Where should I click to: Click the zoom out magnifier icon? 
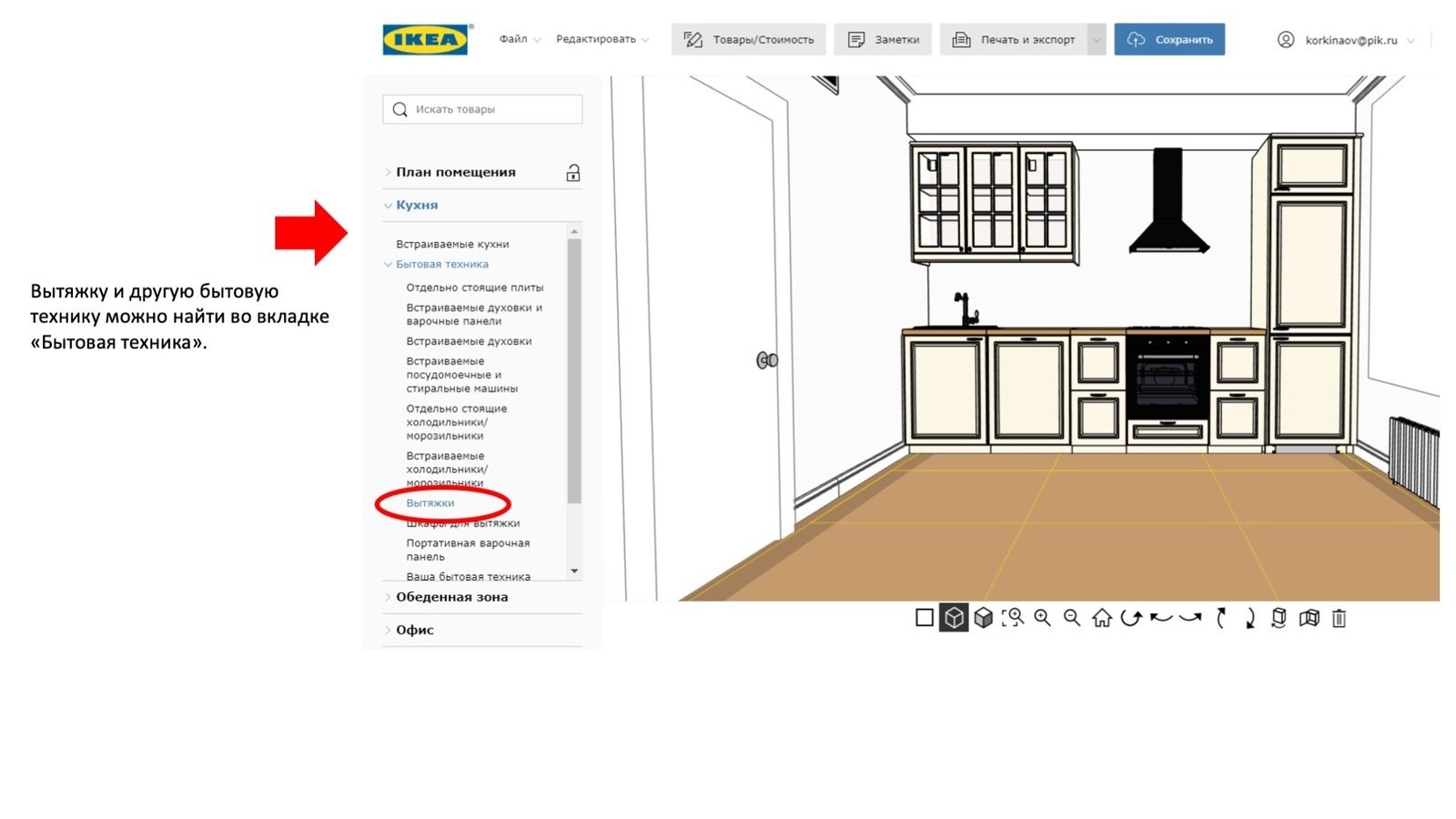click(1072, 618)
